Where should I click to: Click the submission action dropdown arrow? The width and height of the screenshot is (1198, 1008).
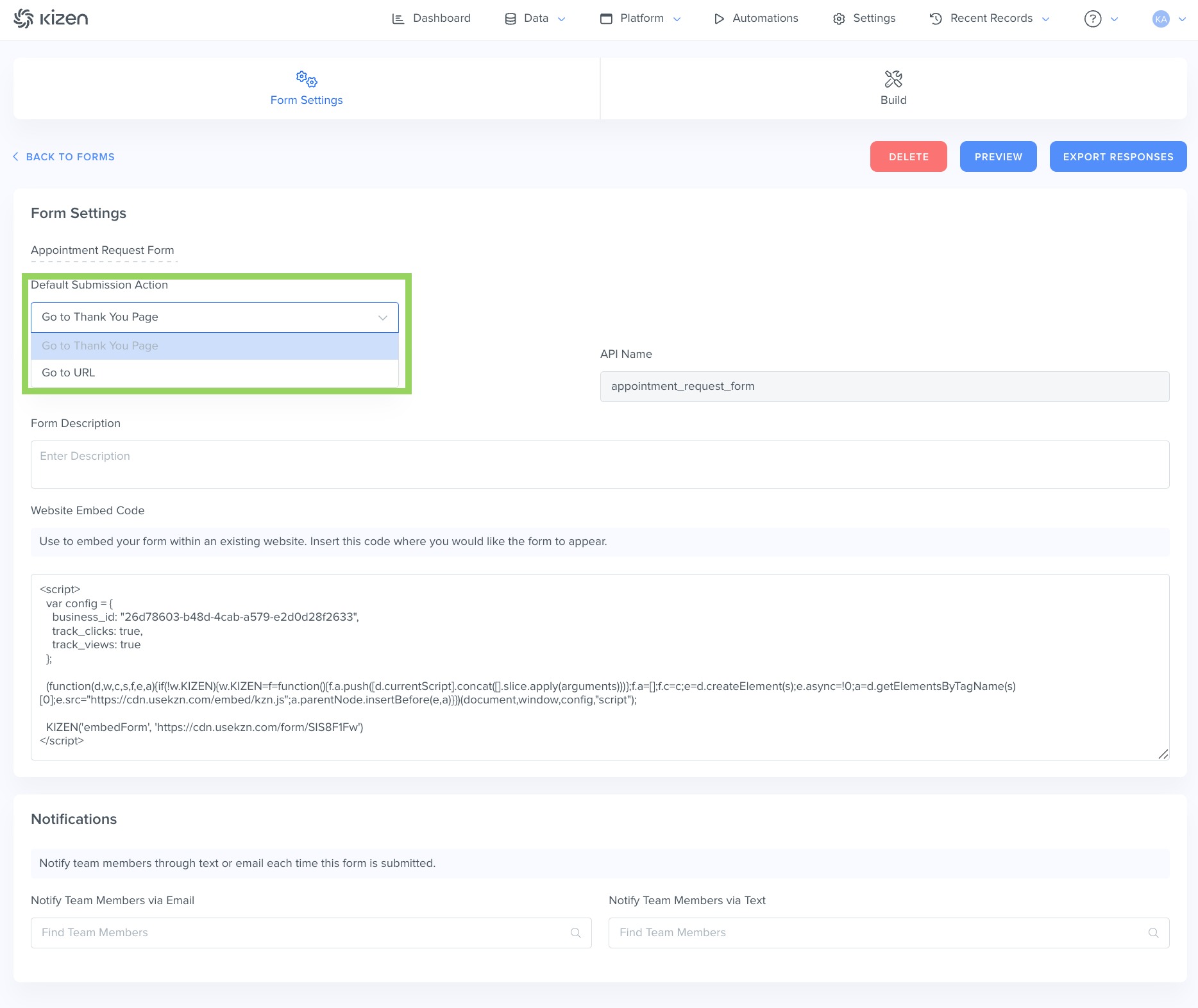[x=383, y=318]
